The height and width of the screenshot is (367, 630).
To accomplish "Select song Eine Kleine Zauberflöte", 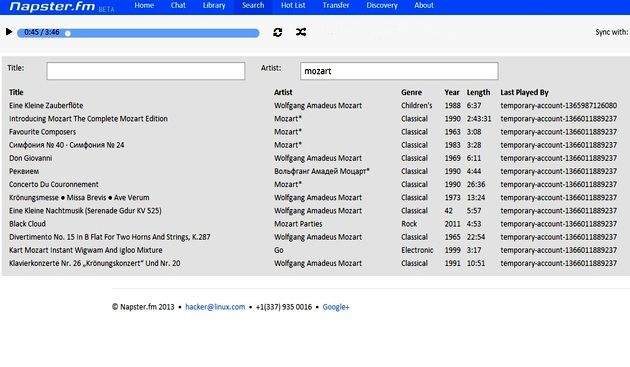I will (x=46, y=106).
